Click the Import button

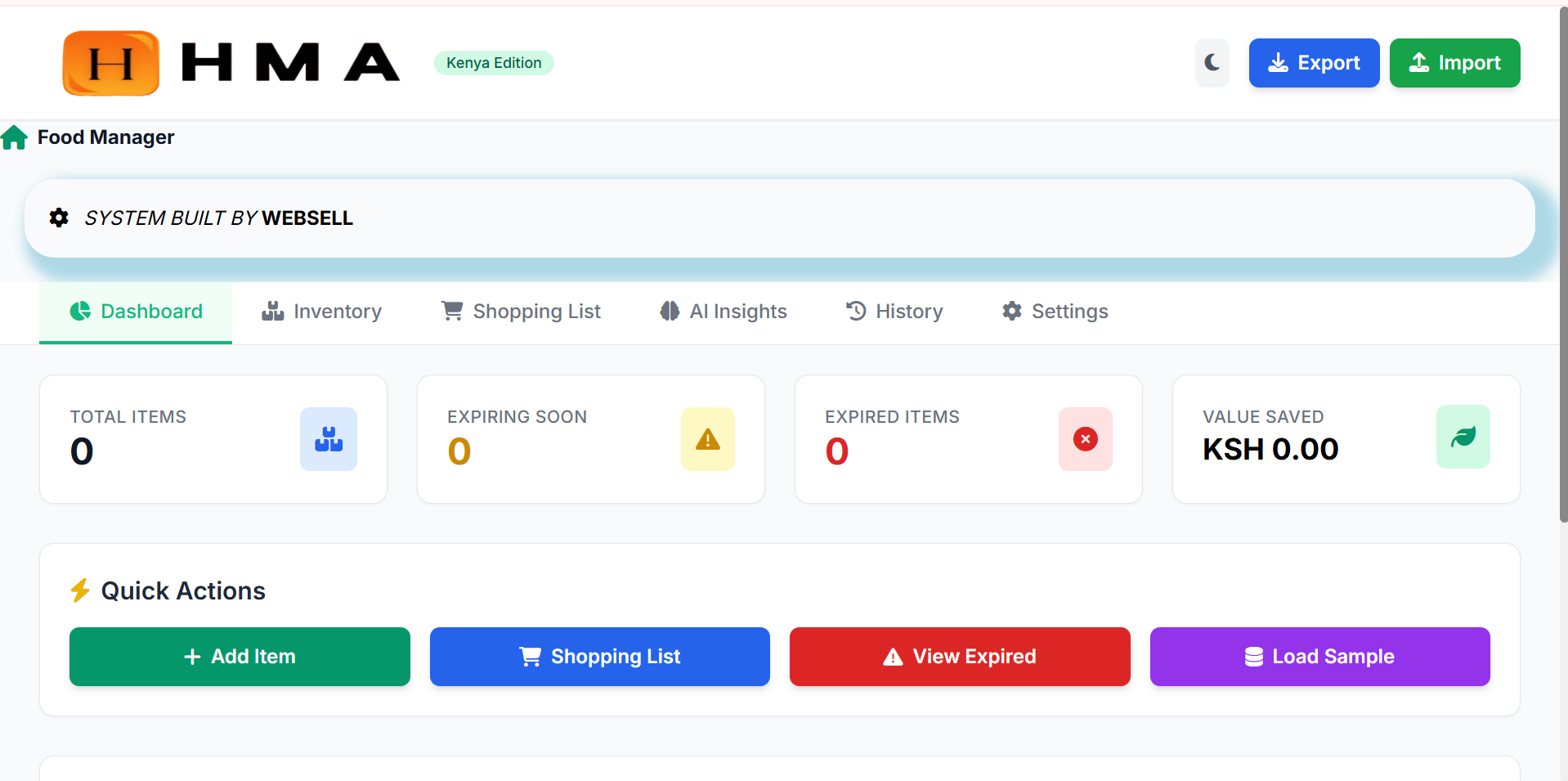(x=1454, y=63)
